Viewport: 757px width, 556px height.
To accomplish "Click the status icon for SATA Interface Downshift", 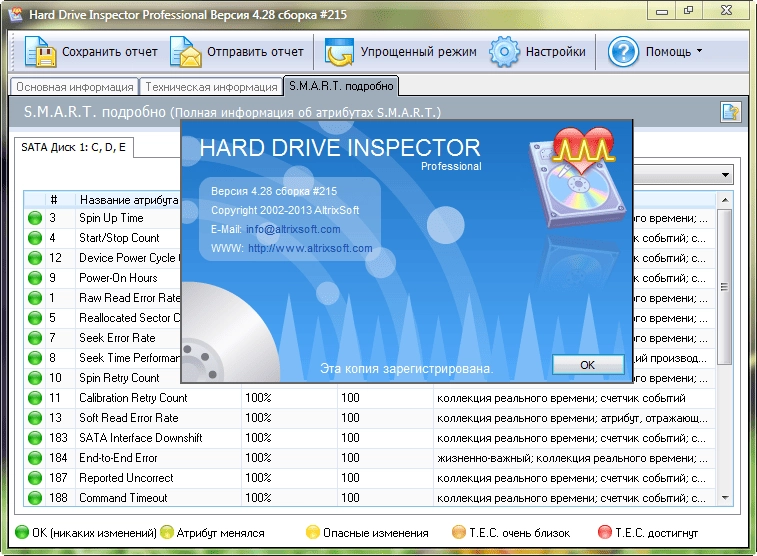I will pos(35,438).
